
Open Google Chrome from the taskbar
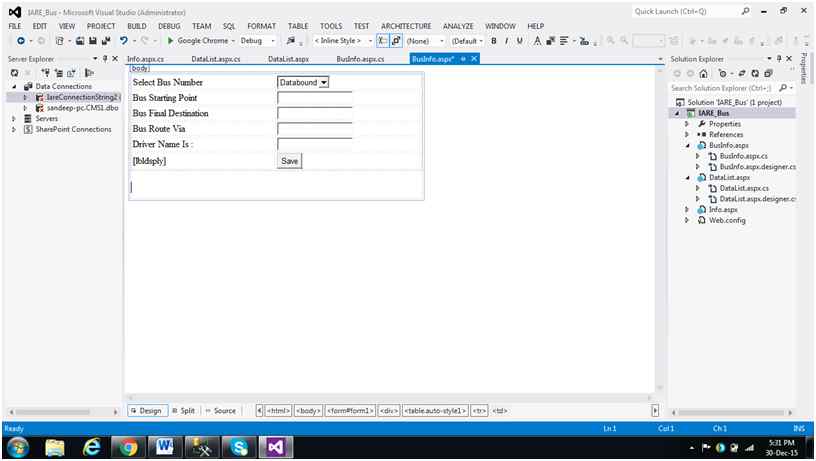coord(128,447)
